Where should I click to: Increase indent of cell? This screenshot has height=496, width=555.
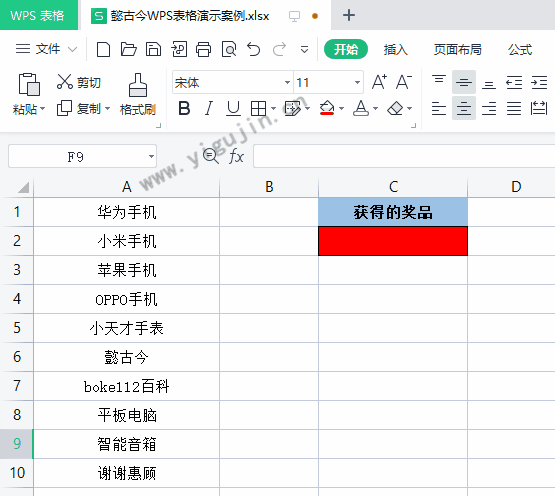(539, 82)
